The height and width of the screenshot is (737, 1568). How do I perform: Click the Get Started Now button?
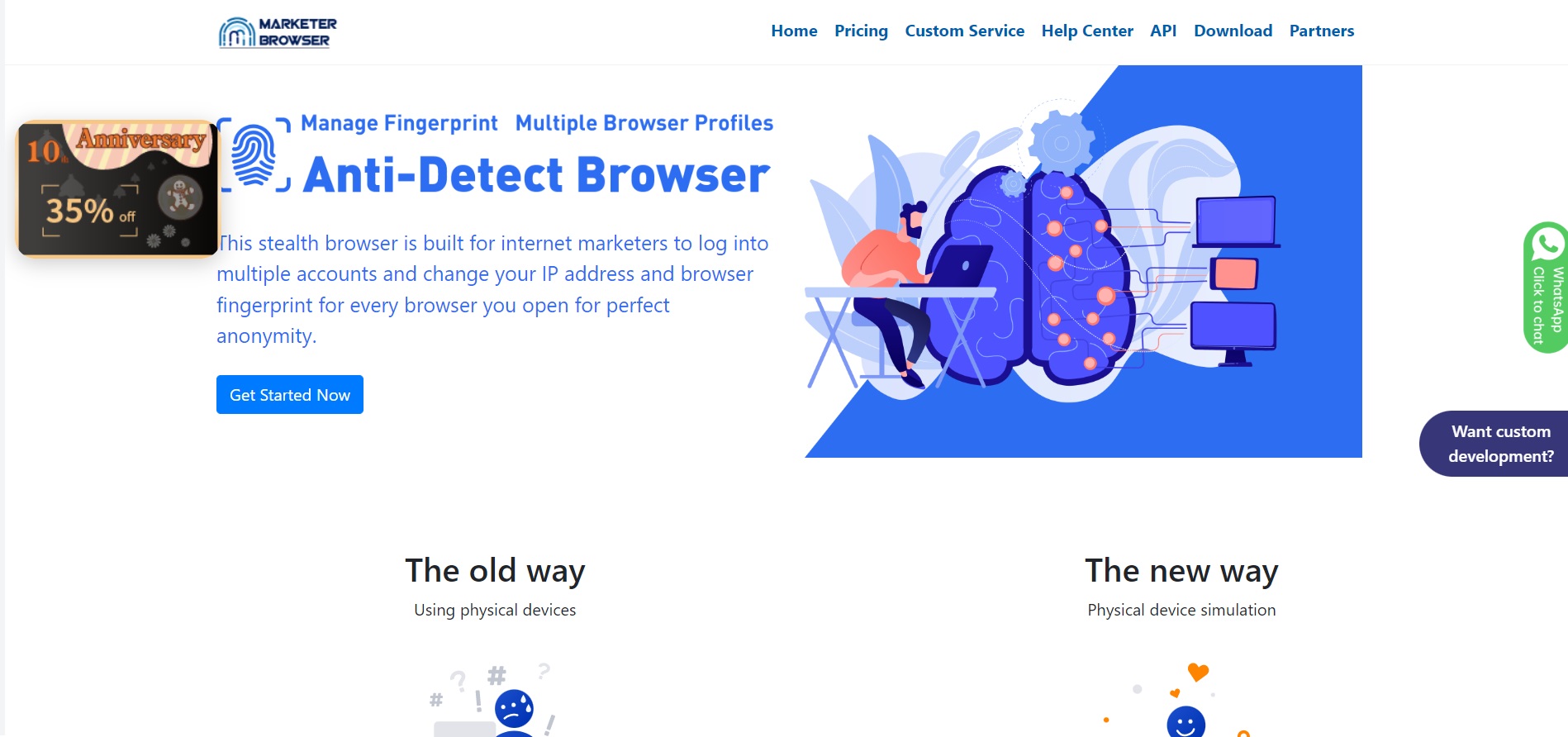coord(290,395)
